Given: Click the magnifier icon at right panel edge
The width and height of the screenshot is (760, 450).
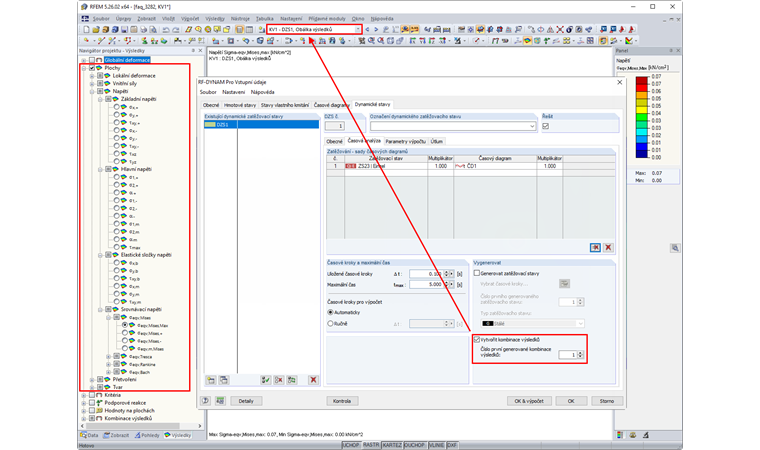Looking at the screenshot, I should [675, 248].
